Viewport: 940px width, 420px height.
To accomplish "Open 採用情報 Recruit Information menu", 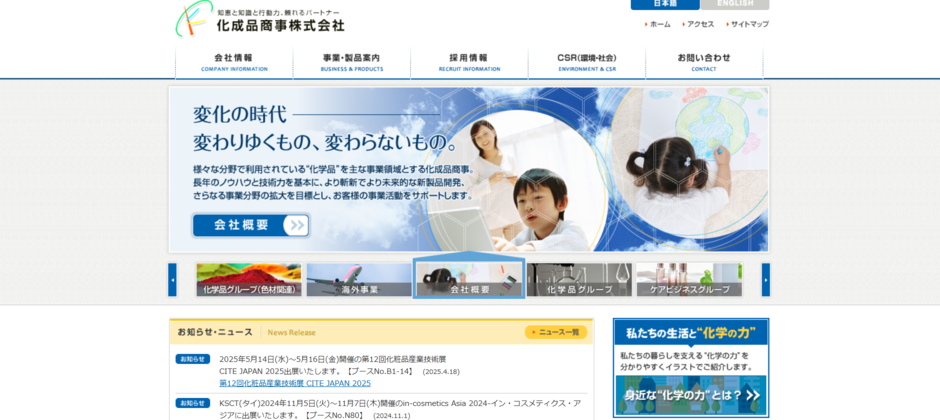I will coord(469,62).
